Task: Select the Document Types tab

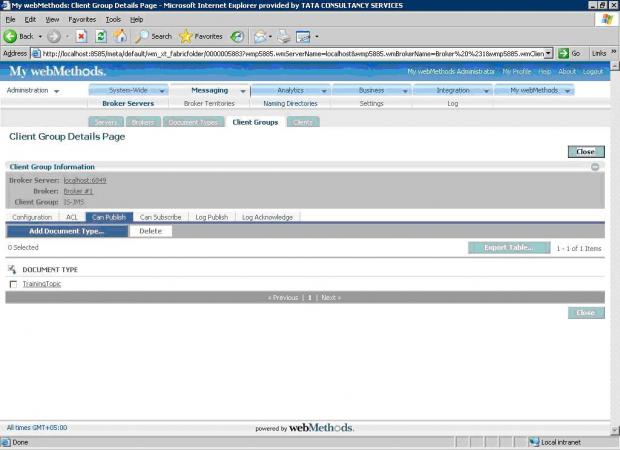Action: tap(193, 122)
